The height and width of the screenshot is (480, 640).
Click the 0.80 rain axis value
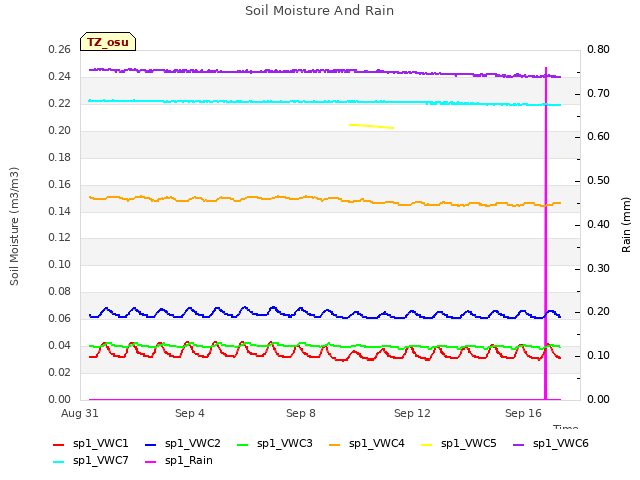[598, 49]
